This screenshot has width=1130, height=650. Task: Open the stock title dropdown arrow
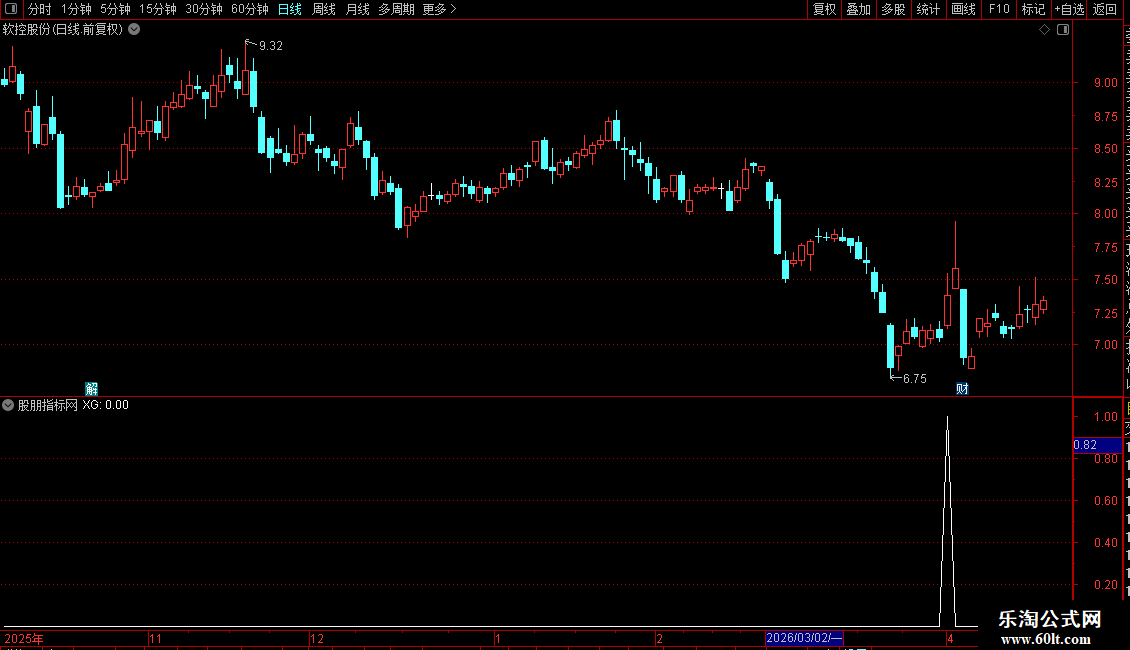pyautogui.click(x=134, y=30)
